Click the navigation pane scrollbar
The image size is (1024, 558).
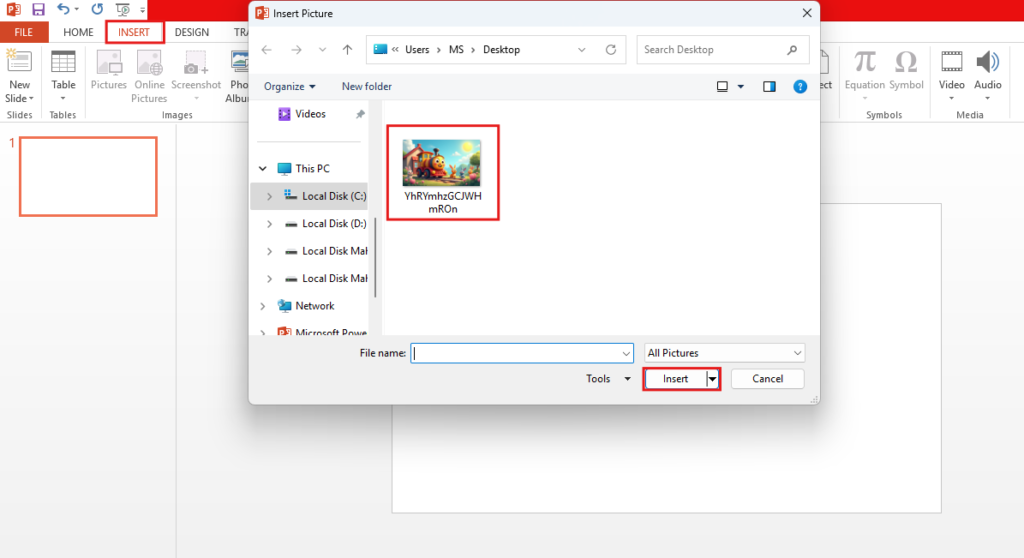pyautogui.click(x=376, y=257)
